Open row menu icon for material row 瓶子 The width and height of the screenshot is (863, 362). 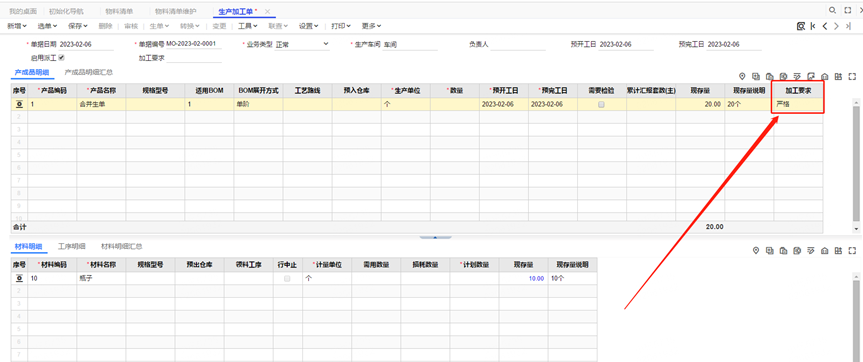19,279
